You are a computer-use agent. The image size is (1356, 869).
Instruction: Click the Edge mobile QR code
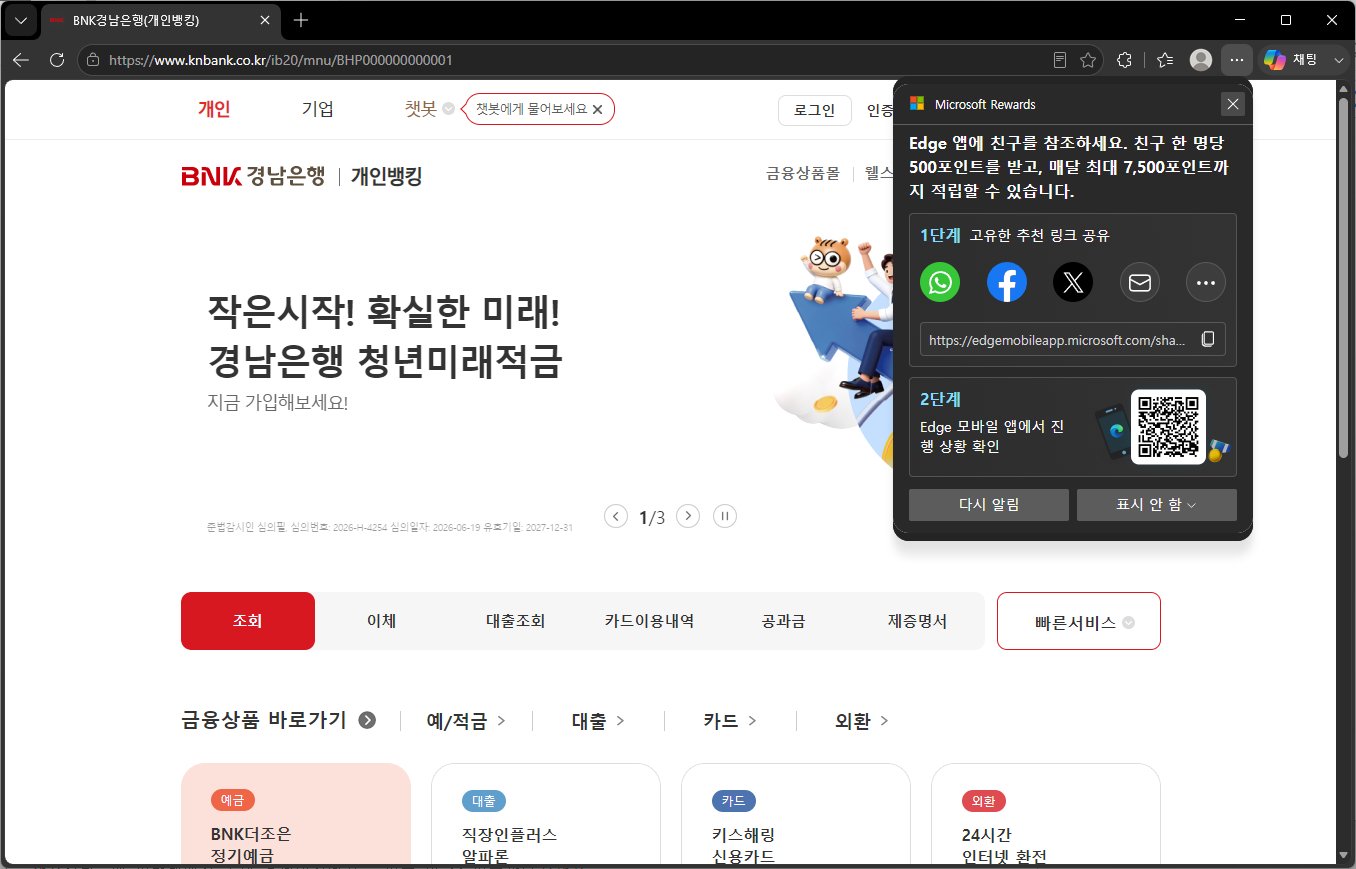[1168, 427]
